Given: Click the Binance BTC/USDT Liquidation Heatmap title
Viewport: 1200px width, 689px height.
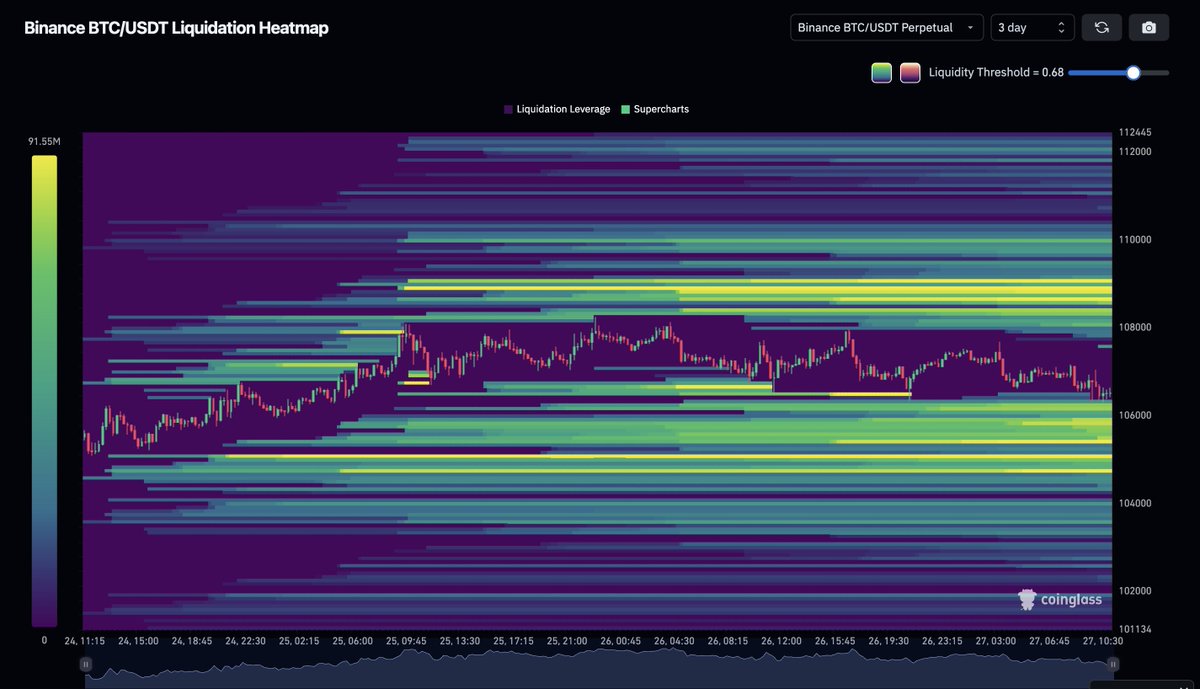Looking at the screenshot, I should 176,28.
